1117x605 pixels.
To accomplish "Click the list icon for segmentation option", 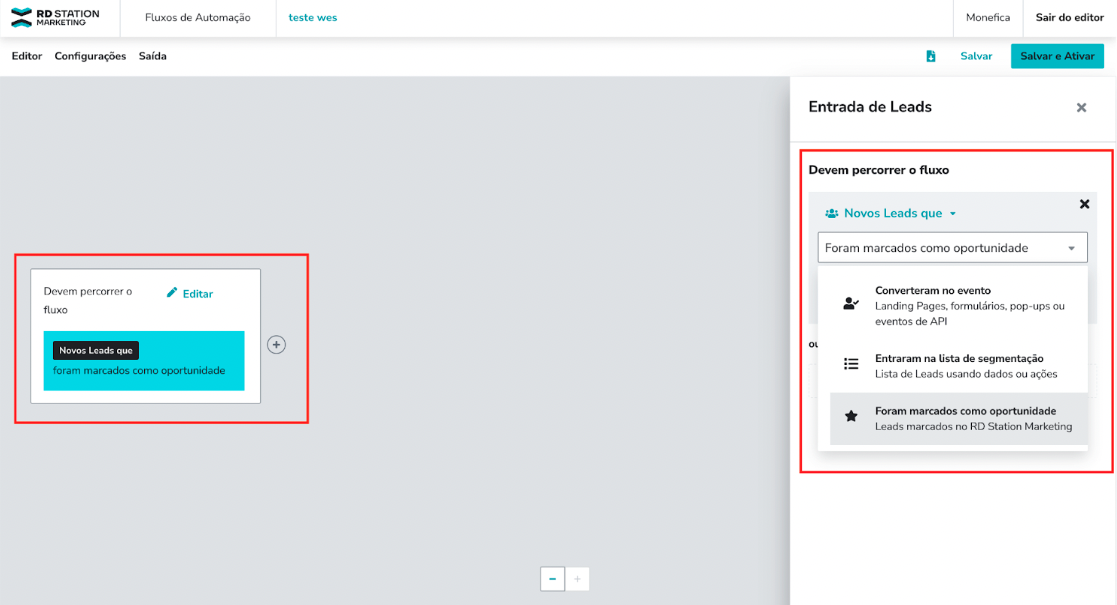I will pyautogui.click(x=851, y=364).
